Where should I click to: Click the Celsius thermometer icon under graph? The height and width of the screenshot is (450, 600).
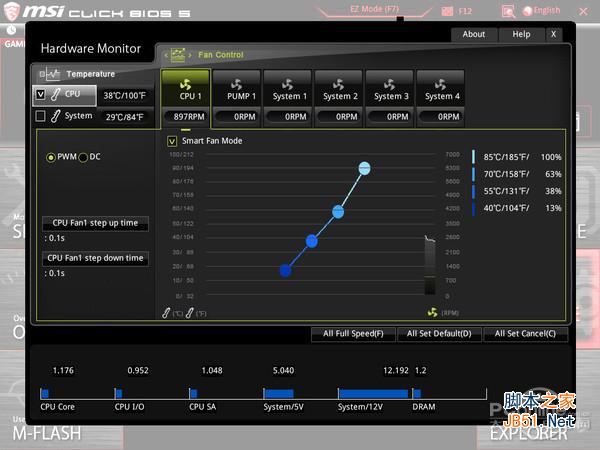166,313
